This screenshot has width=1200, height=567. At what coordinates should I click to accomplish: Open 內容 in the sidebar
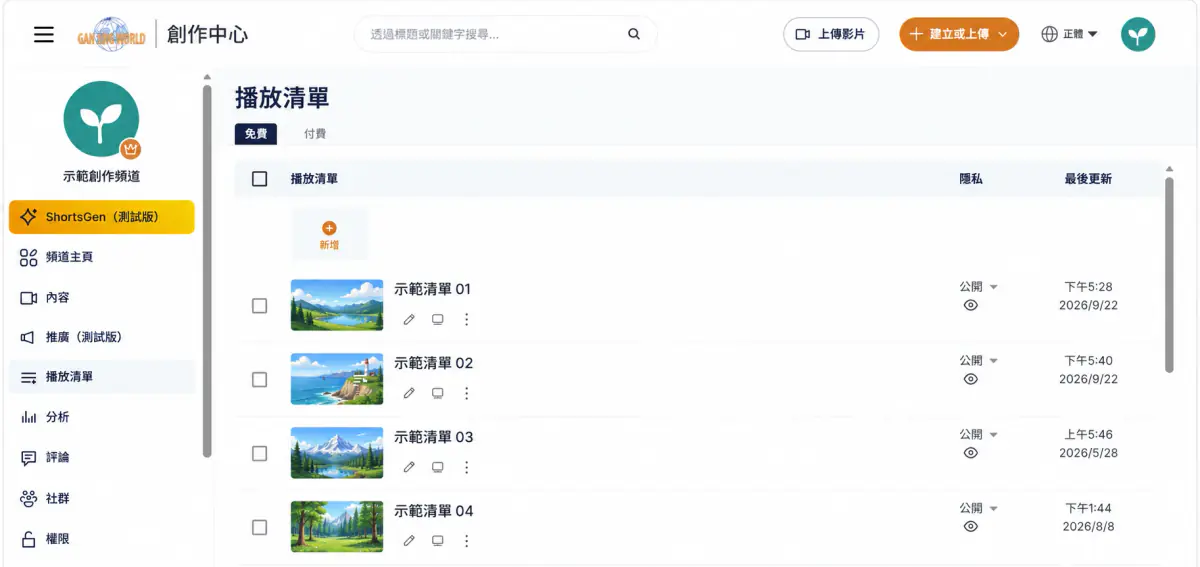(101, 298)
